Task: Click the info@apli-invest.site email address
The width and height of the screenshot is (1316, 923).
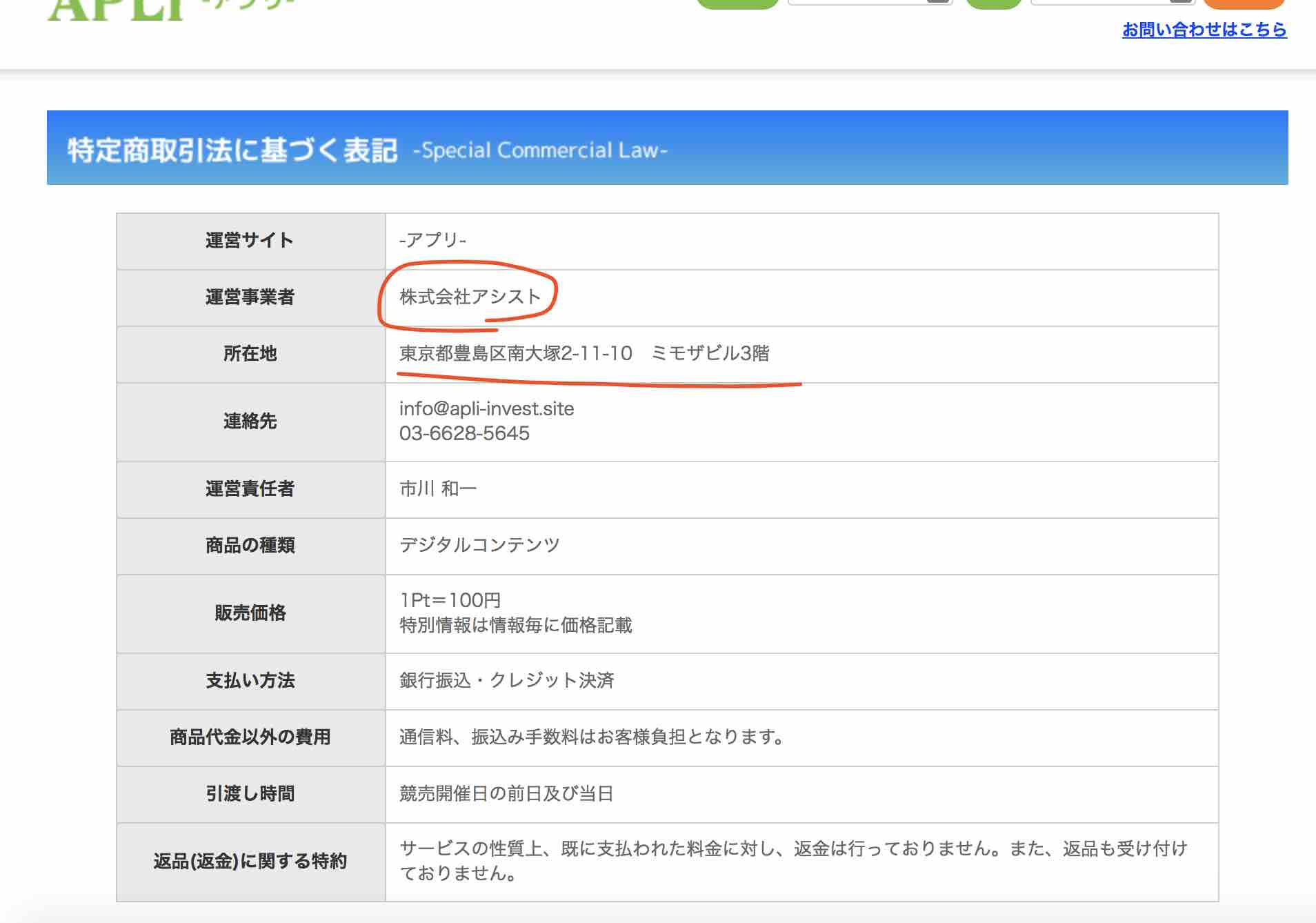Action: pos(486,408)
